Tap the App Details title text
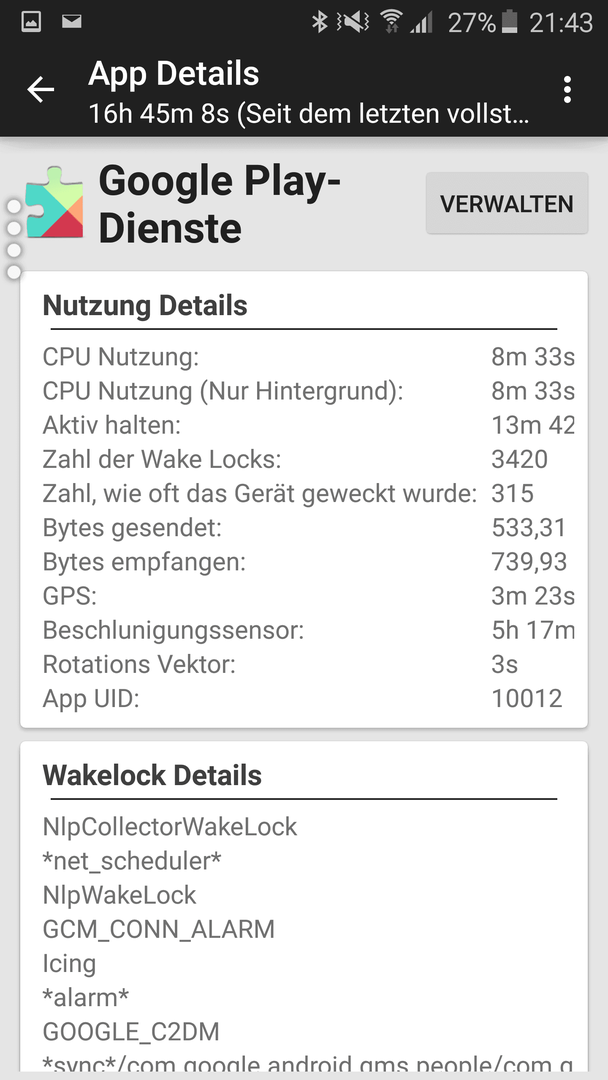The image size is (608, 1080). [174, 74]
